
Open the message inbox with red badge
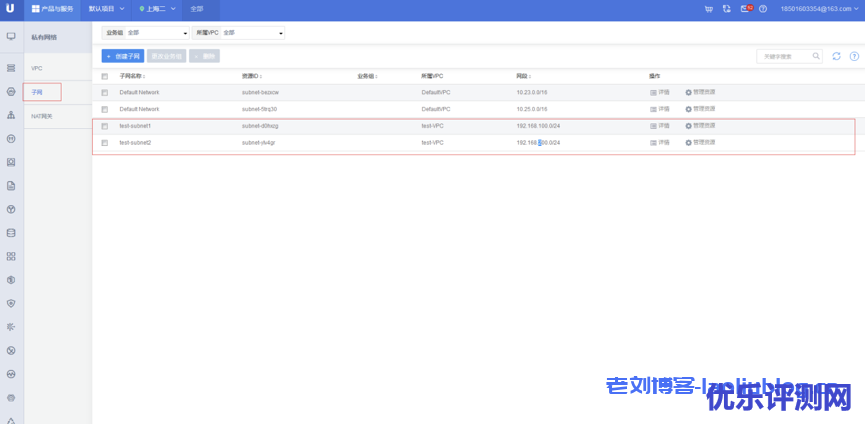click(x=745, y=9)
